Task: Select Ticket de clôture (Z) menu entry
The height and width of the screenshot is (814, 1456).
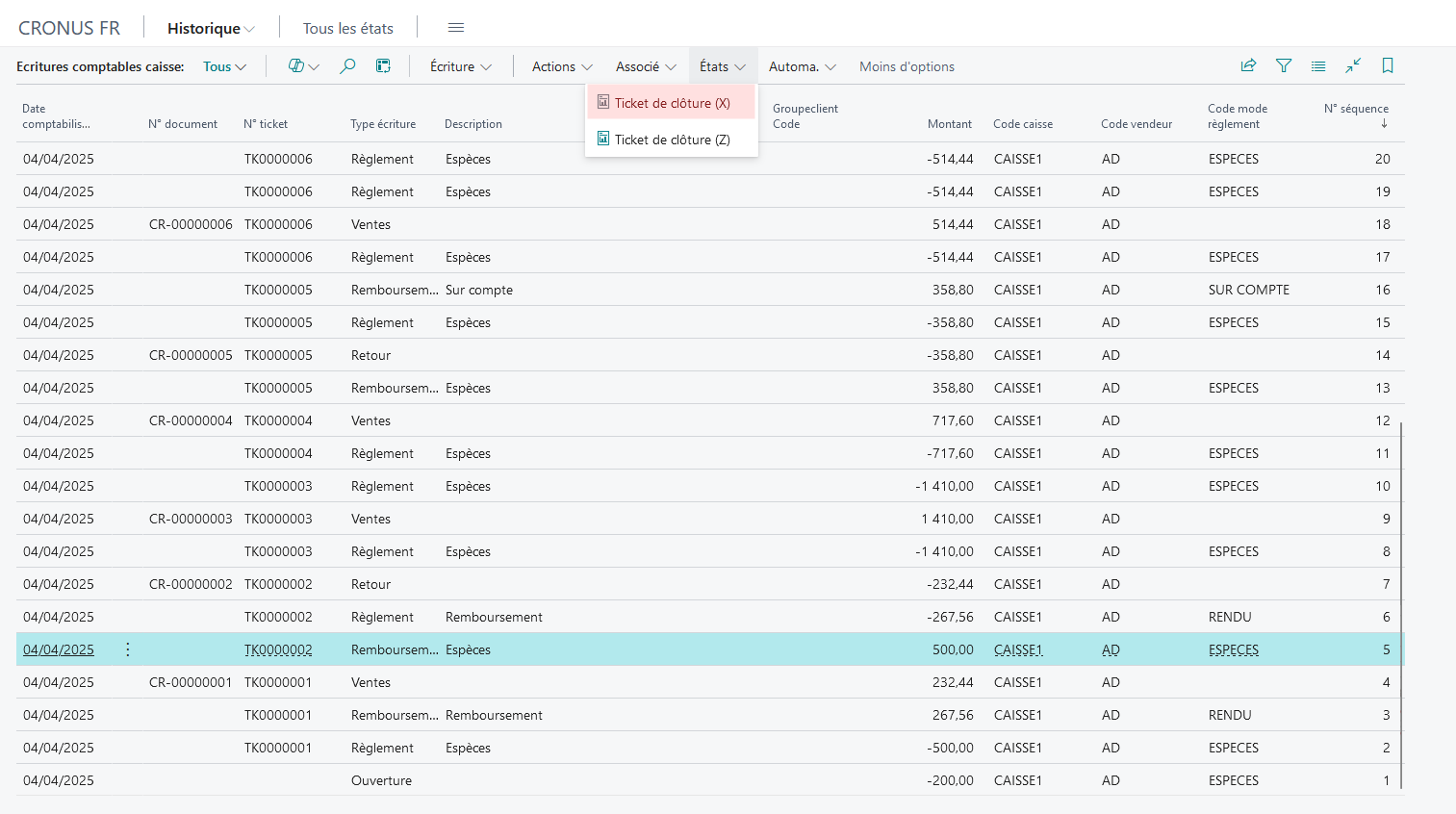Action: tap(672, 140)
